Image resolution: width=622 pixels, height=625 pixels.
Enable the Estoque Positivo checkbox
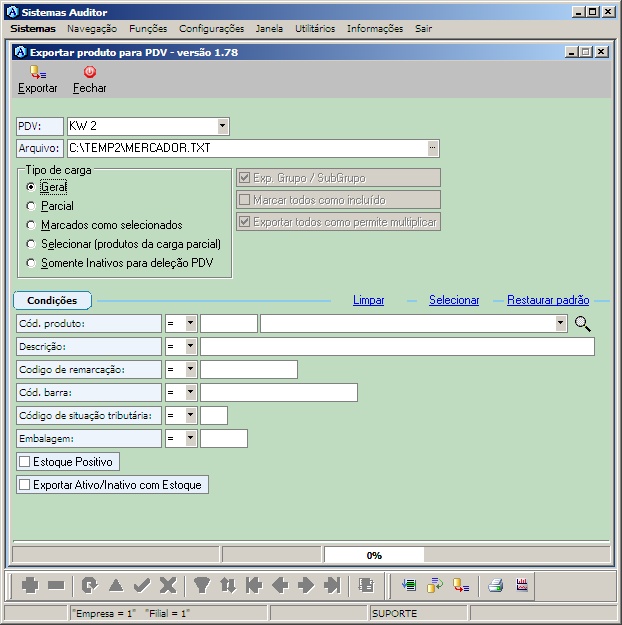tap(25, 462)
